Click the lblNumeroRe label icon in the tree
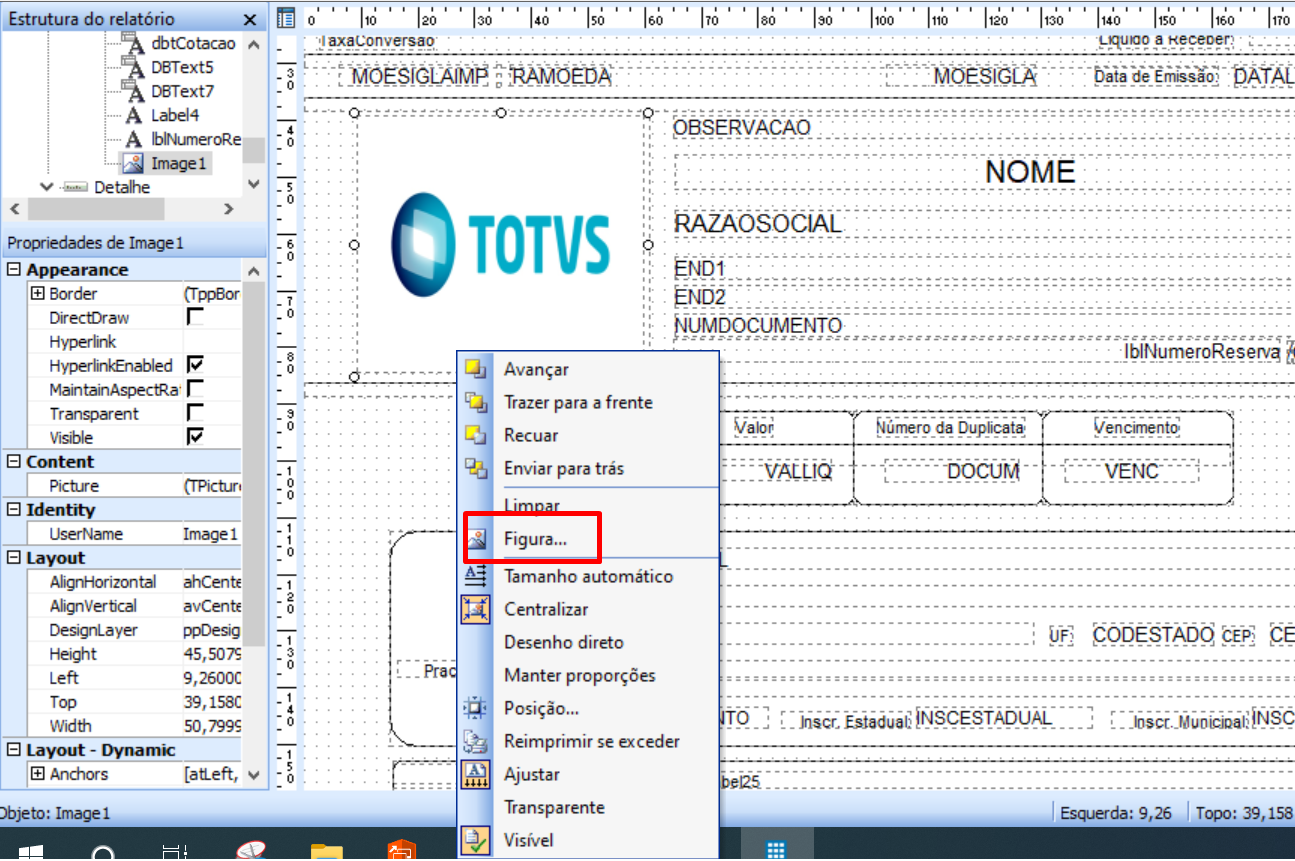The image size is (1295, 861). 133,139
